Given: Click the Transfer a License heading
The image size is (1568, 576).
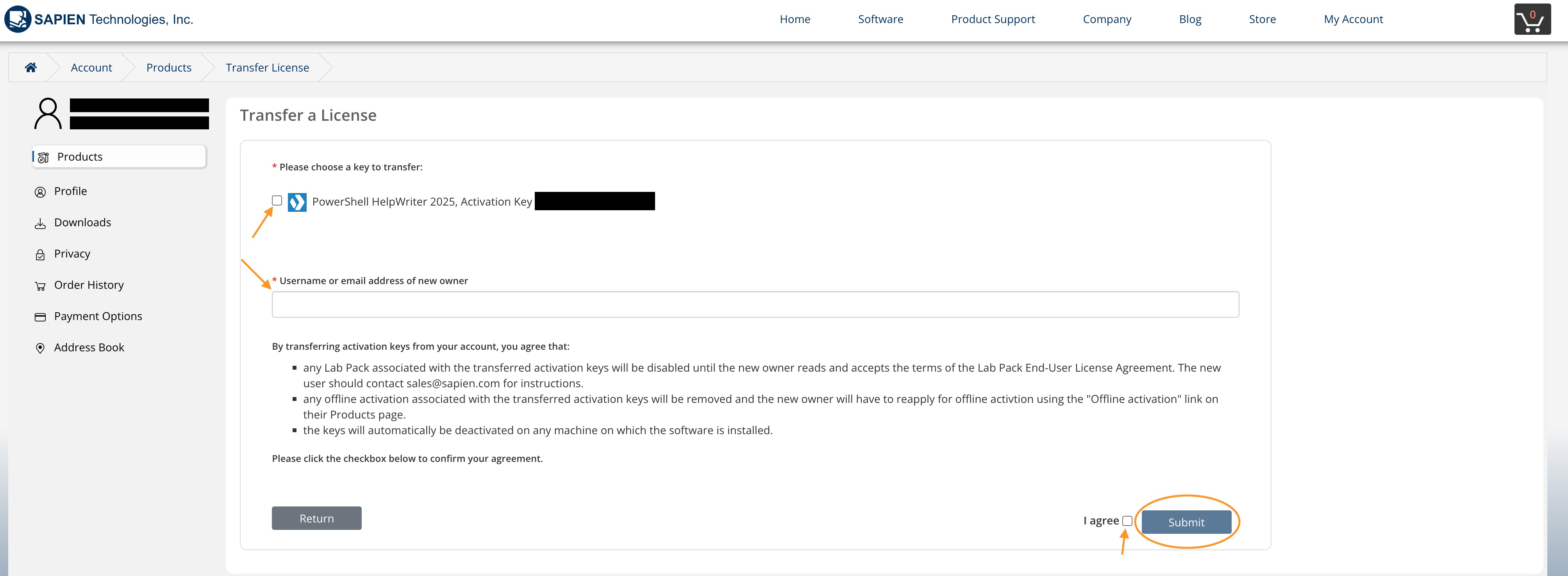Looking at the screenshot, I should tap(308, 115).
